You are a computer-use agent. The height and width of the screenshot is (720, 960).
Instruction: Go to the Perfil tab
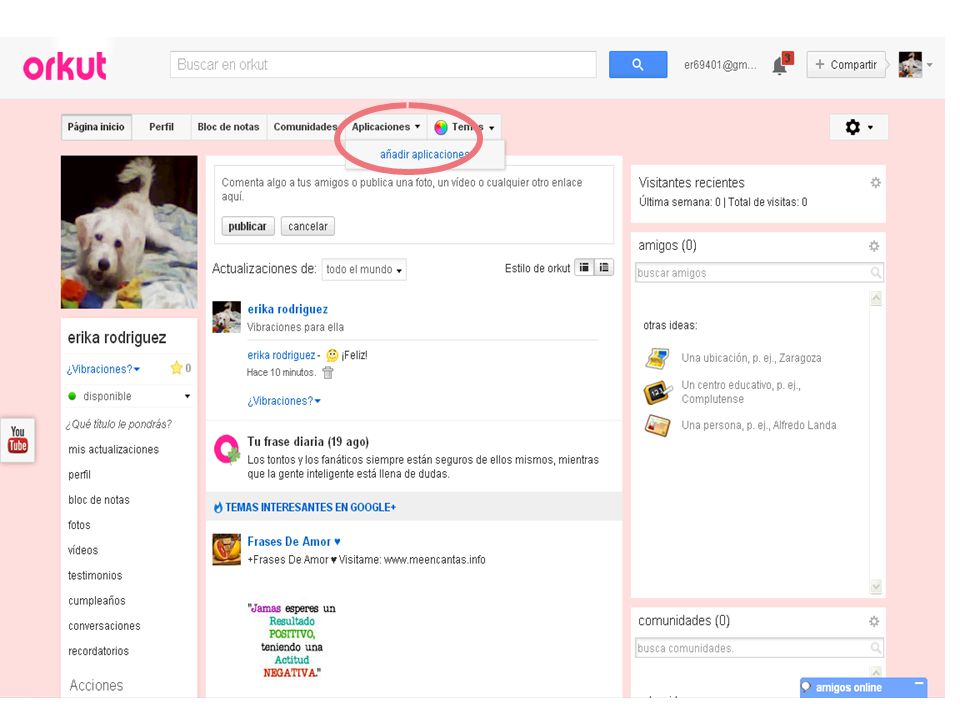(162, 127)
